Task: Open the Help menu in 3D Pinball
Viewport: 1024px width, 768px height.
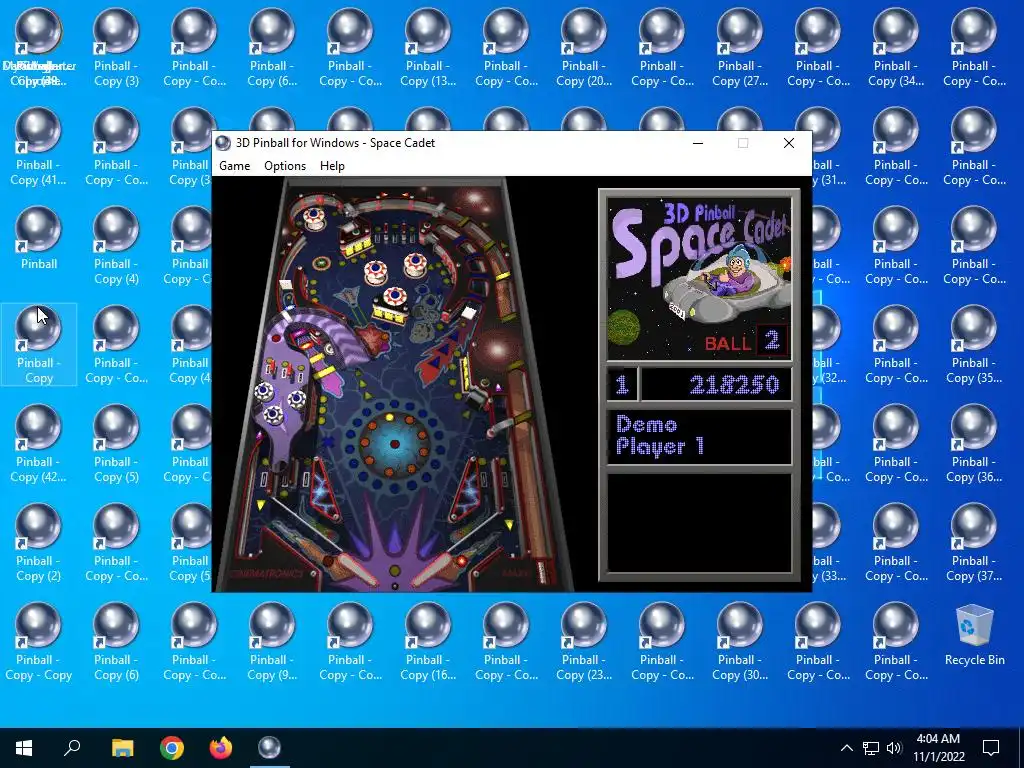Action: point(332,166)
